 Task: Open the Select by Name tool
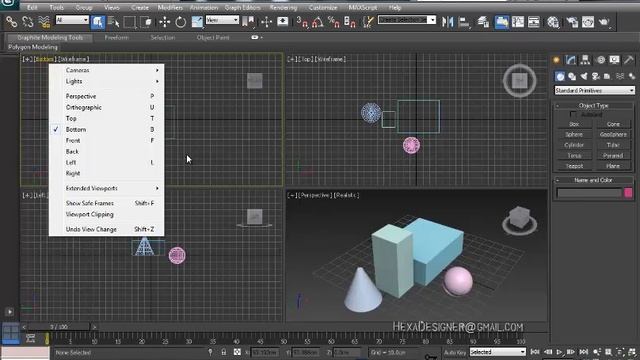113,22
